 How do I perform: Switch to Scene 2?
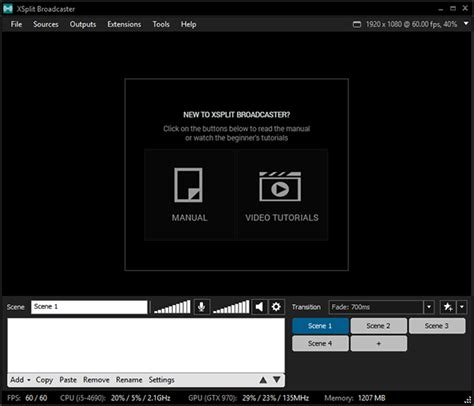pyautogui.click(x=379, y=326)
